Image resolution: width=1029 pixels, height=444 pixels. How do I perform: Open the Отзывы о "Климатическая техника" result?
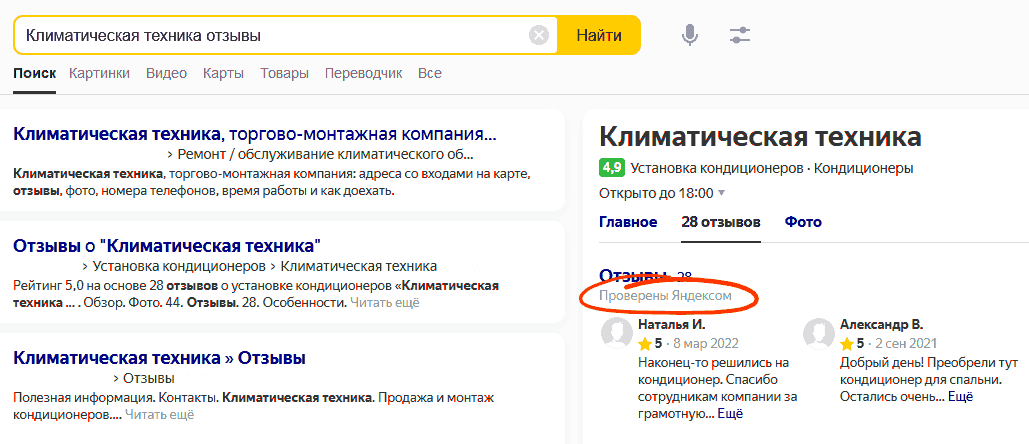[x=167, y=247]
